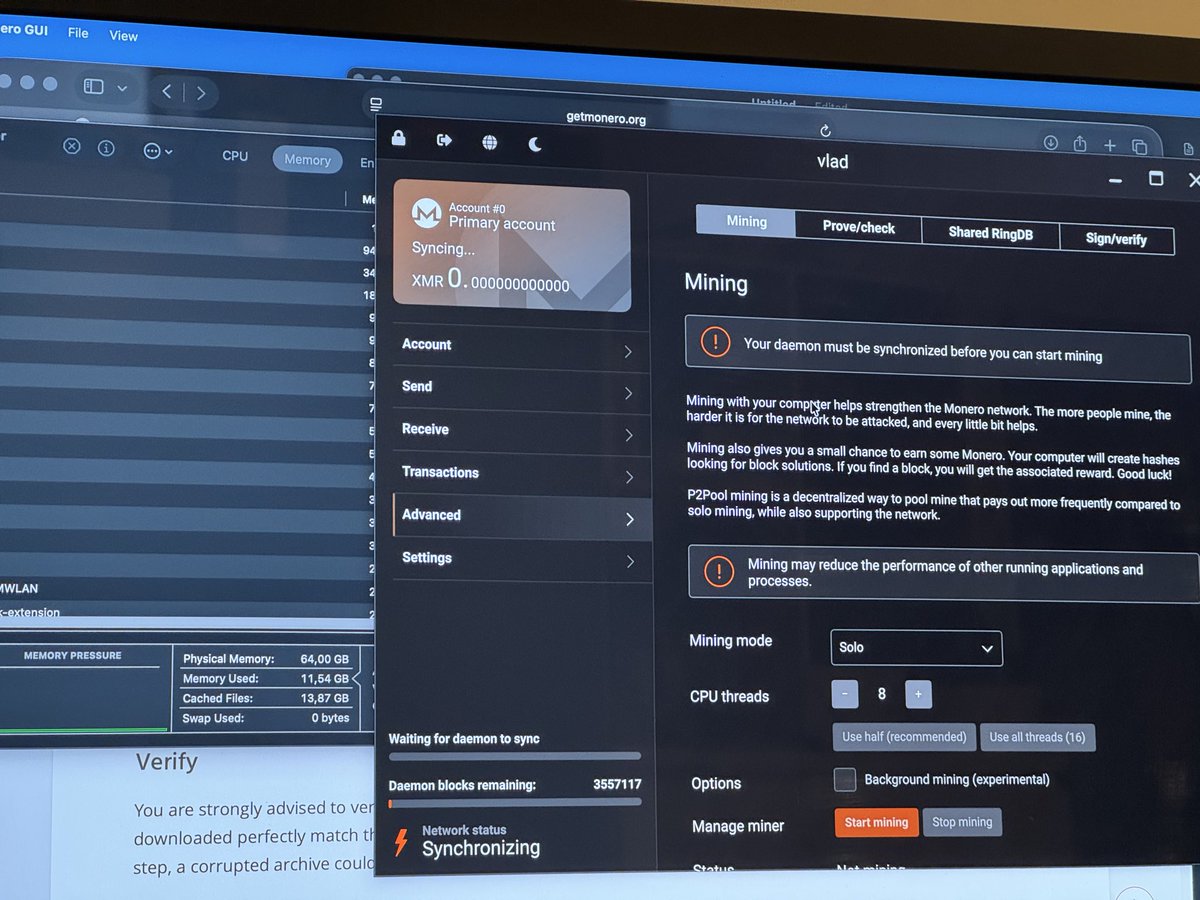Image resolution: width=1200 pixels, height=900 pixels.
Task: Open Activity Monitor more options ellipsis menu
Action: 157,151
